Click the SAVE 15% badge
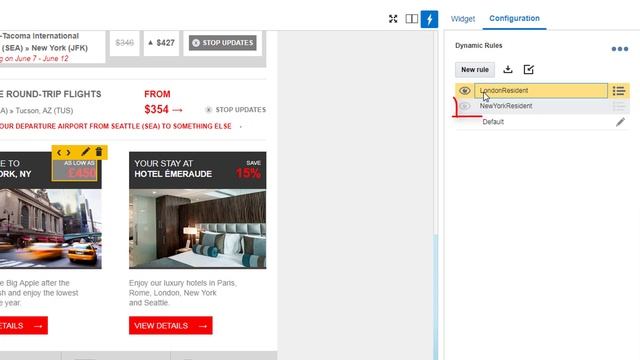 tap(248, 170)
